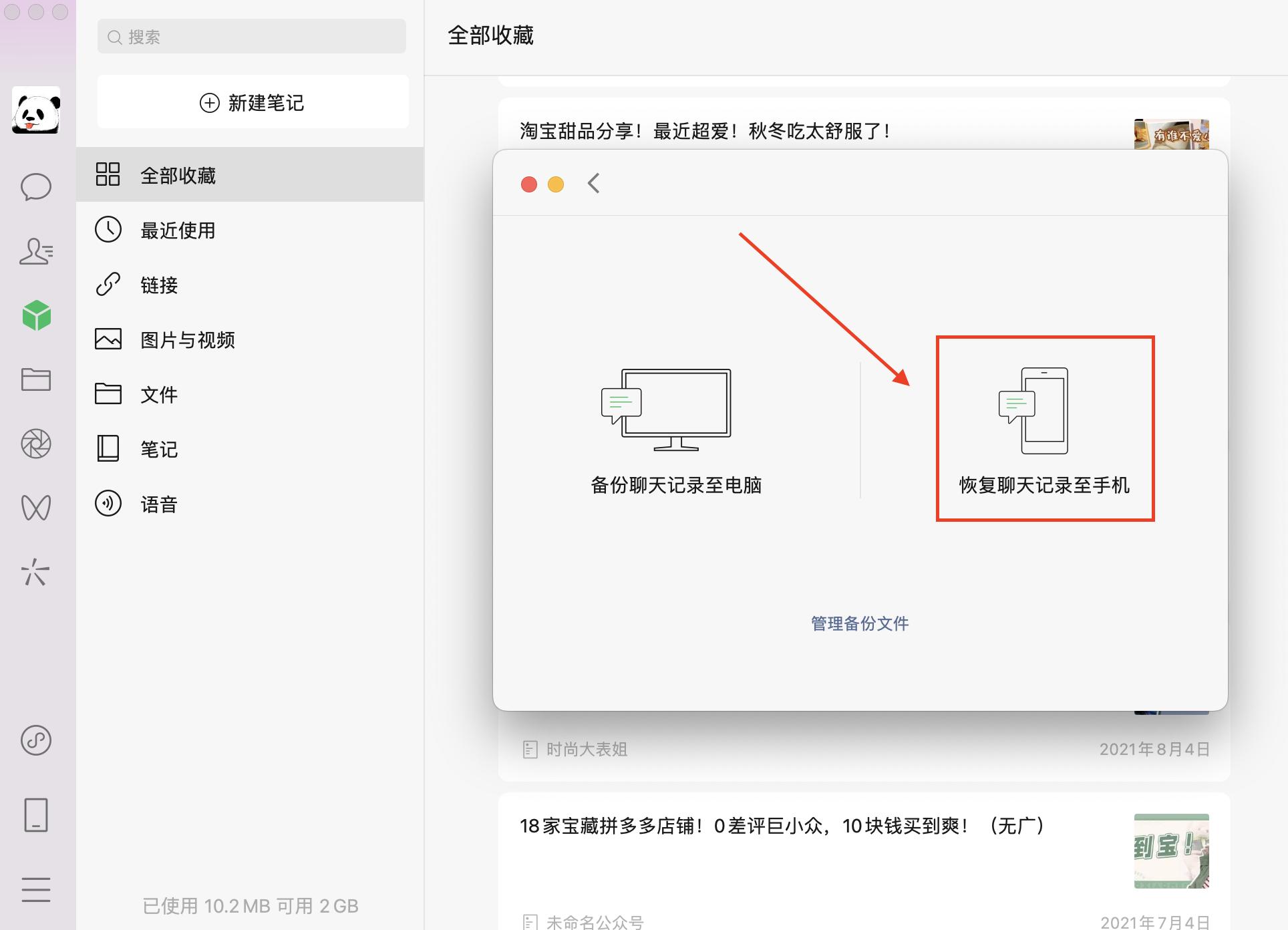Select the 图片与视频 filter
The width and height of the screenshot is (1288, 930).
[x=187, y=339]
